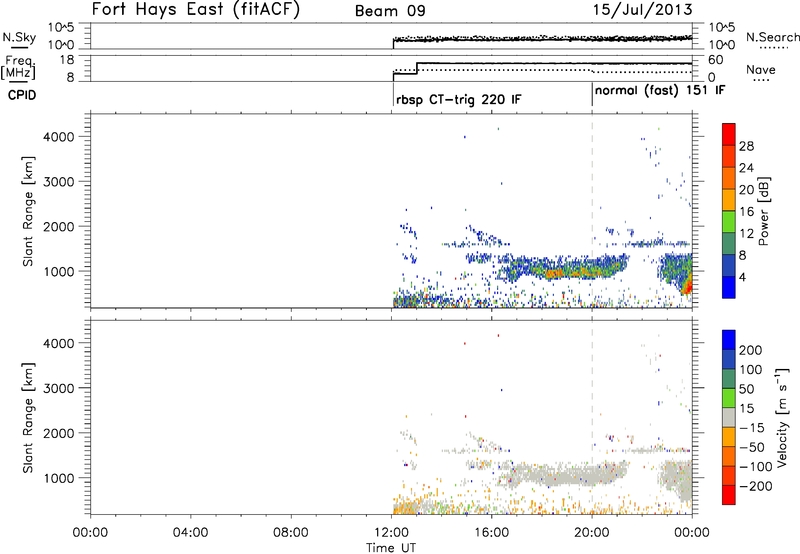Click the '16:00' time tick label

491,533
